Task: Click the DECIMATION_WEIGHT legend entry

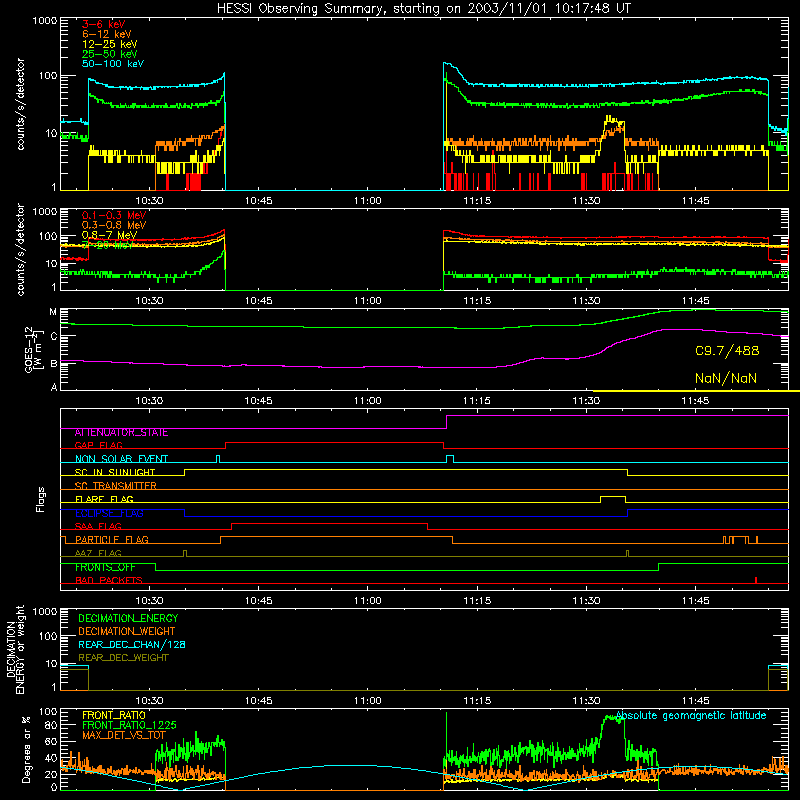Action: [127, 631]
